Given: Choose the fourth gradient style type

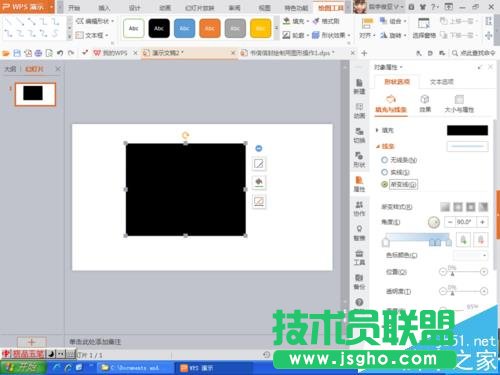Looking at the screenshot, I should 483,207.
